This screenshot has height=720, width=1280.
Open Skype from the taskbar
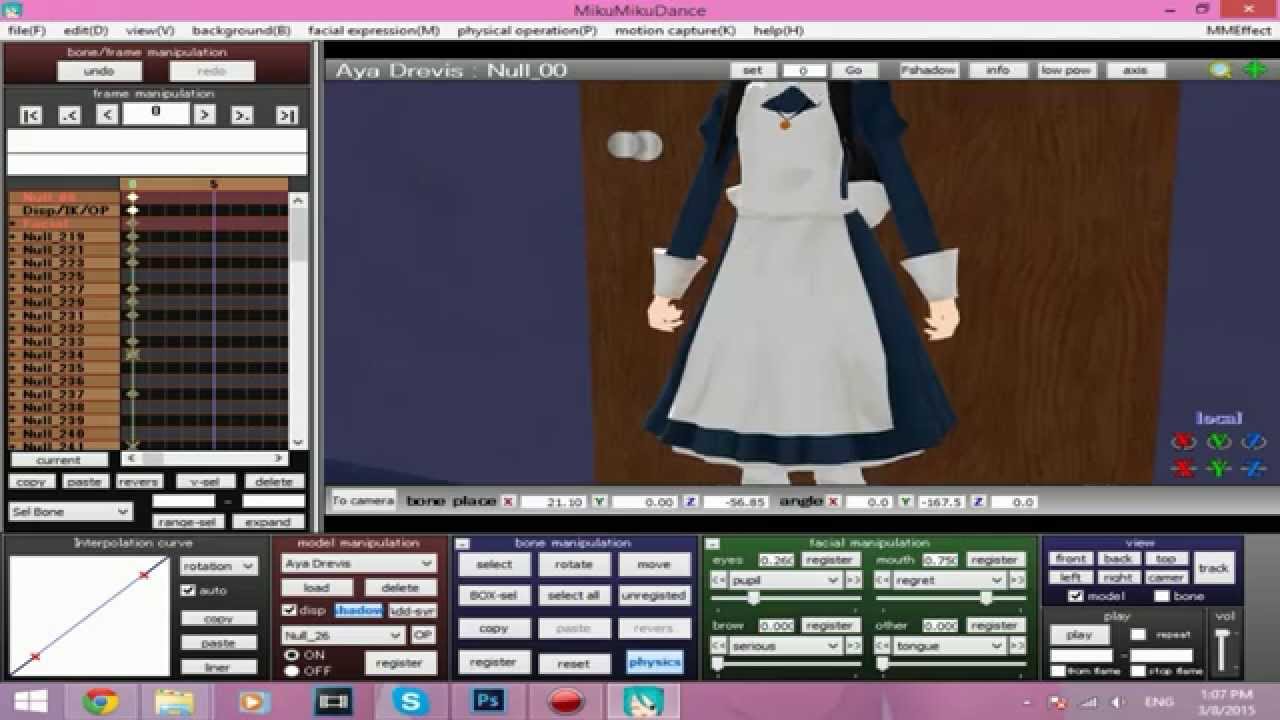[x=411, y=702]
